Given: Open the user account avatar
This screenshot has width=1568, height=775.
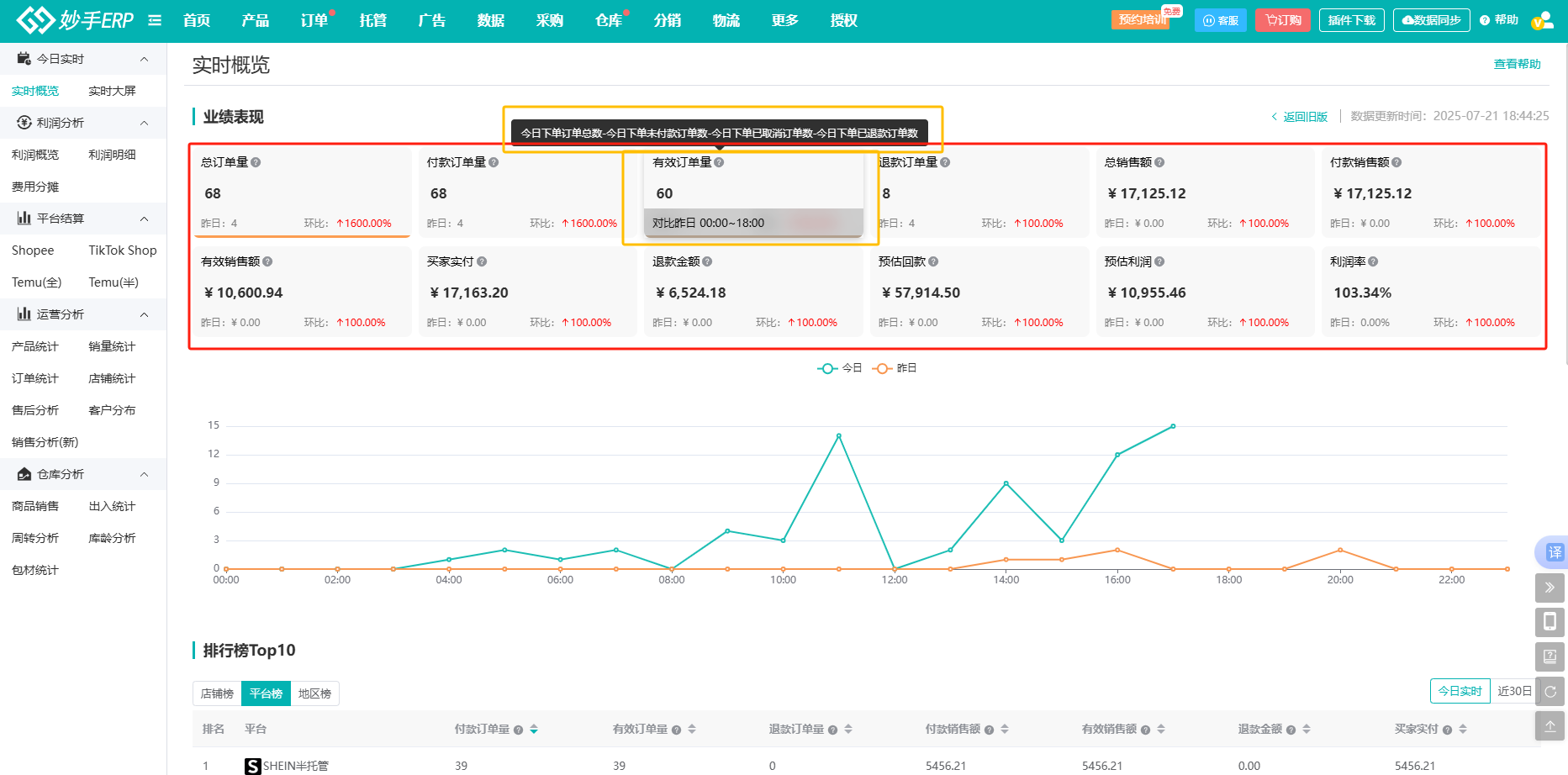Looking at the screenshot, I should click(x=1543, y=20).
